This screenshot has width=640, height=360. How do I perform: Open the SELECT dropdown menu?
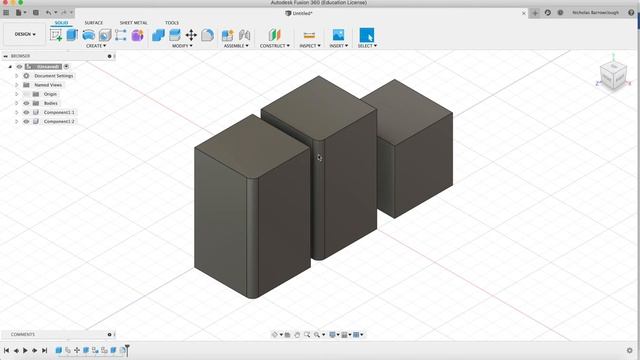(x=367, y=46)
